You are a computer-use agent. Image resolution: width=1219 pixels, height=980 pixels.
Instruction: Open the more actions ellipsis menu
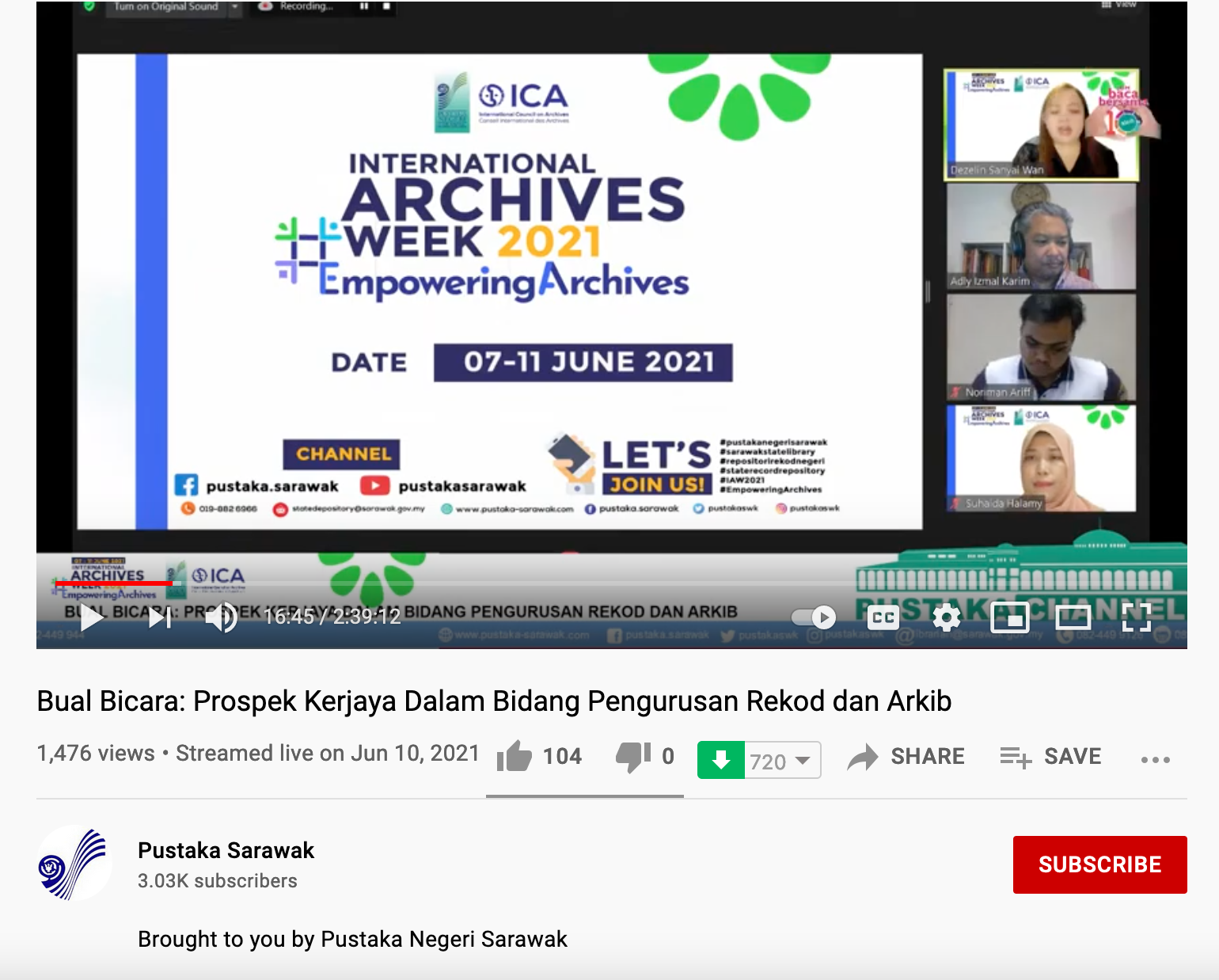1155,759
